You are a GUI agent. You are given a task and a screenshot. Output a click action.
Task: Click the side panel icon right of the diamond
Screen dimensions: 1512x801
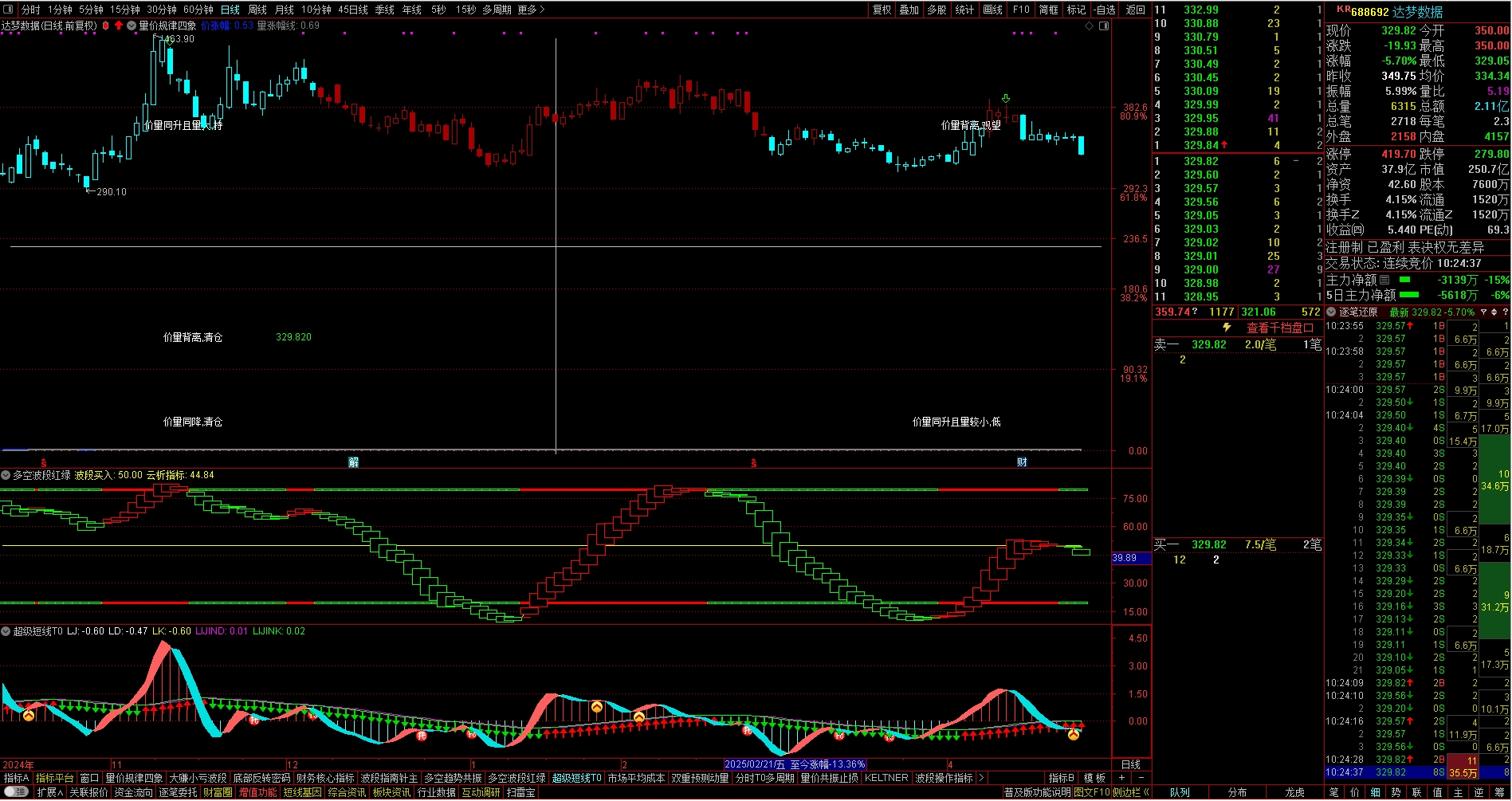[1104, 26]
